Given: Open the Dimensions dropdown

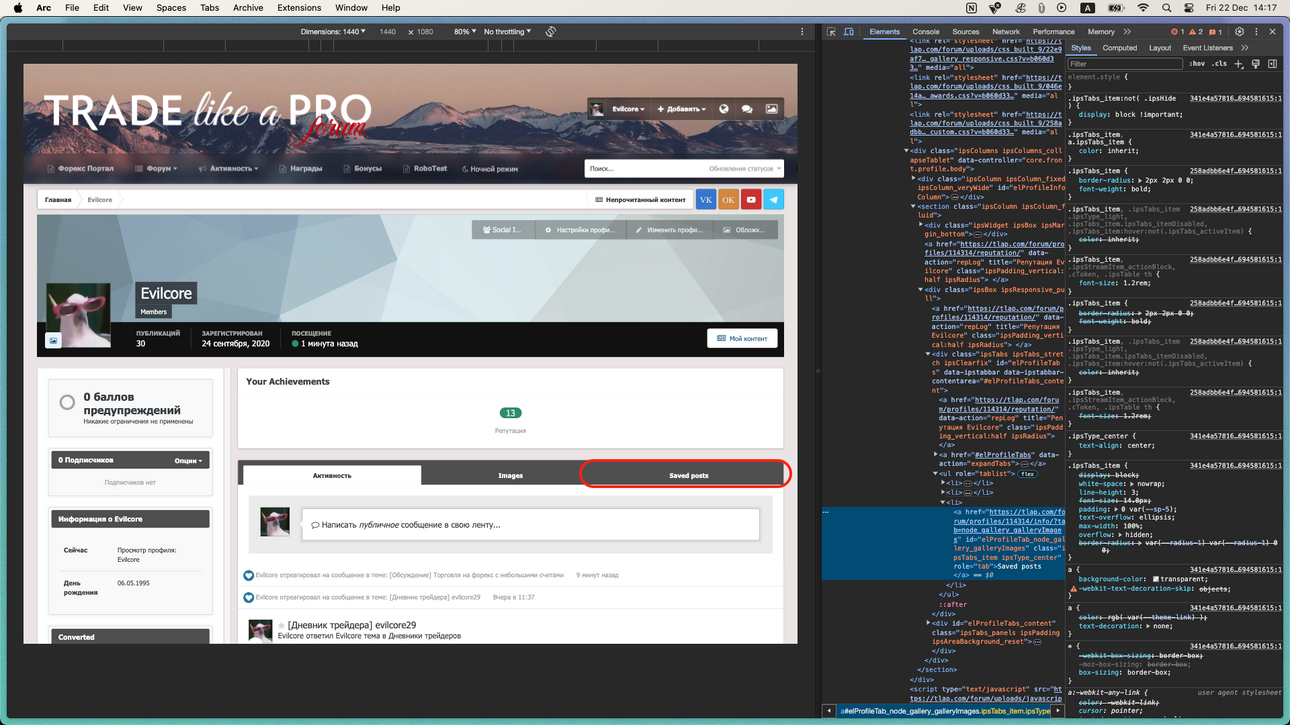Looking at the screenshot, I should (333, 32).
